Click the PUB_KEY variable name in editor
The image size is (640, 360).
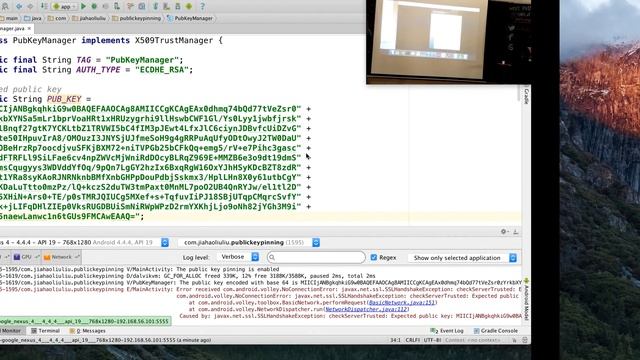(x=64, y=99)
